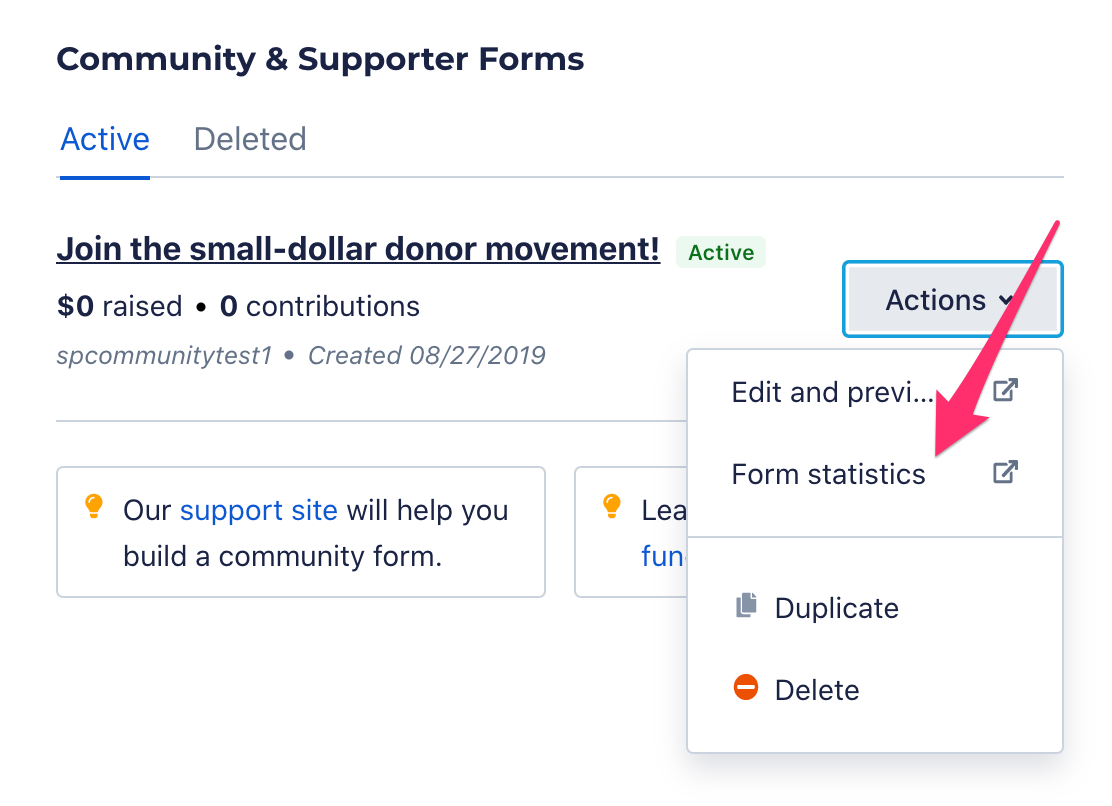
Task: Open the Actions dropdown button
Action: point(952,299)
